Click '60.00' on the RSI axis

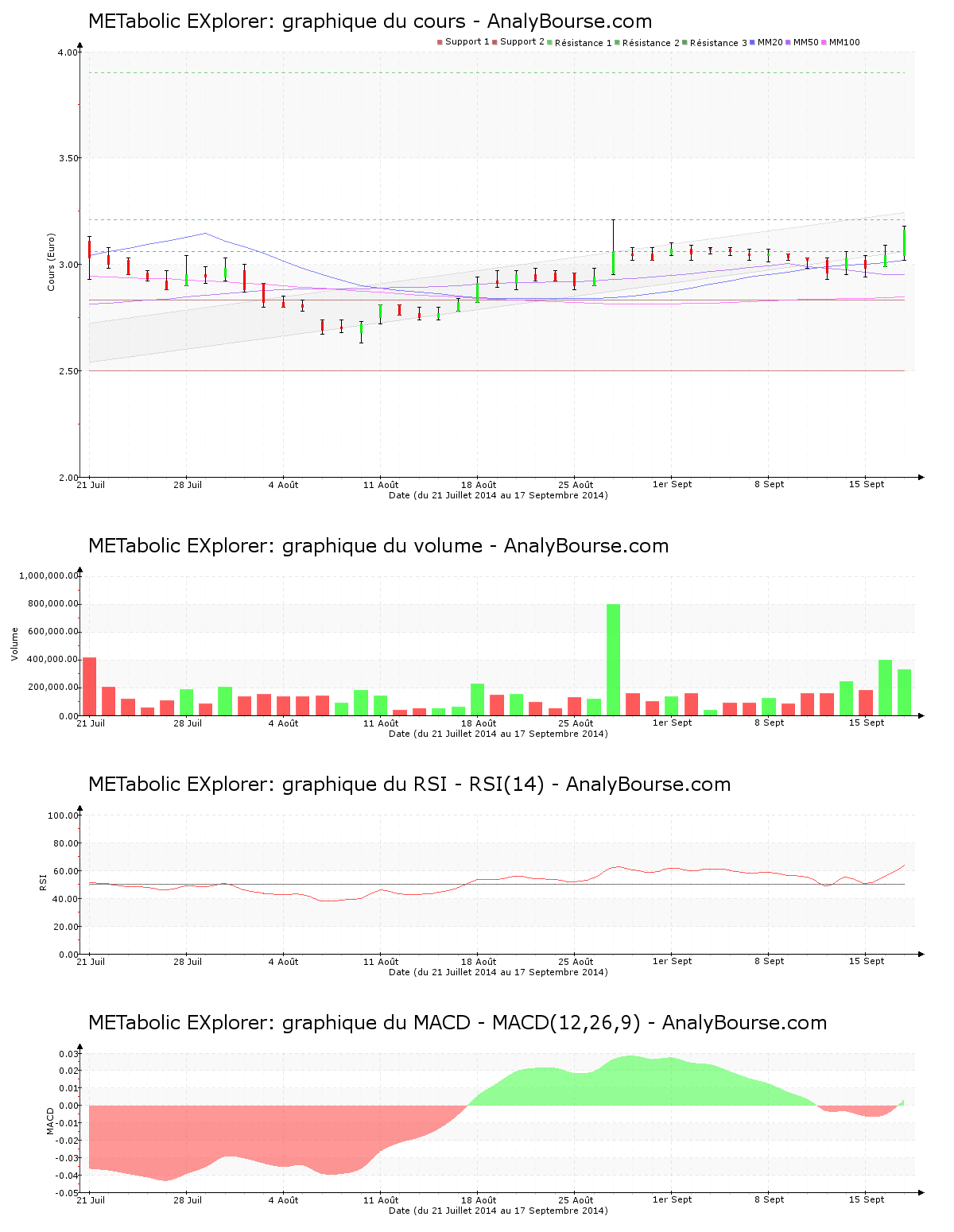66,871
